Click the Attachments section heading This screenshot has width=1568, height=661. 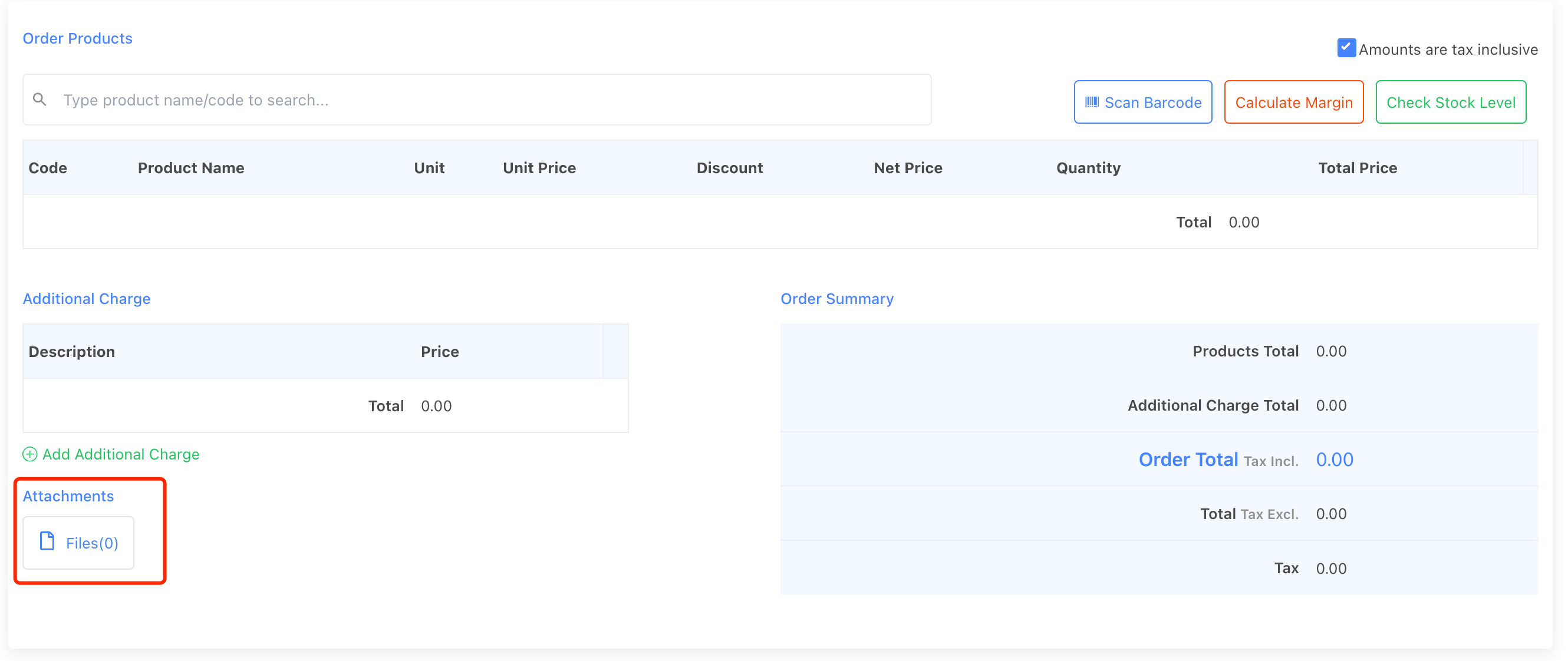click(68, 496)
